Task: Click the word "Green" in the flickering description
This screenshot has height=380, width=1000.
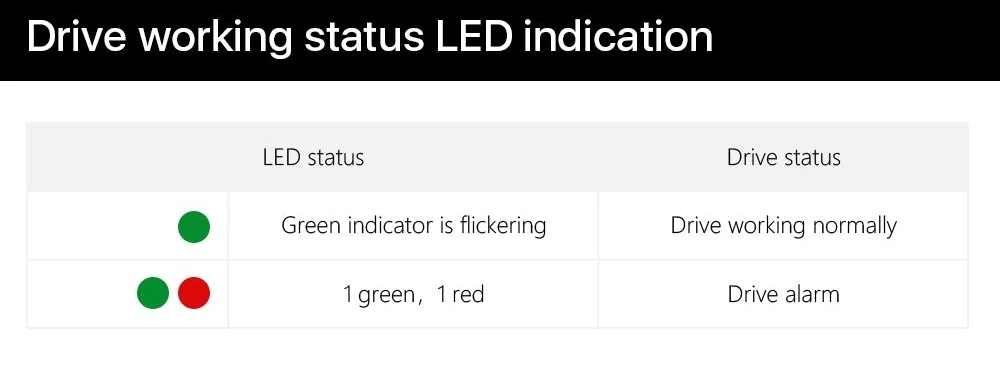Action: (x=309, y=226)
